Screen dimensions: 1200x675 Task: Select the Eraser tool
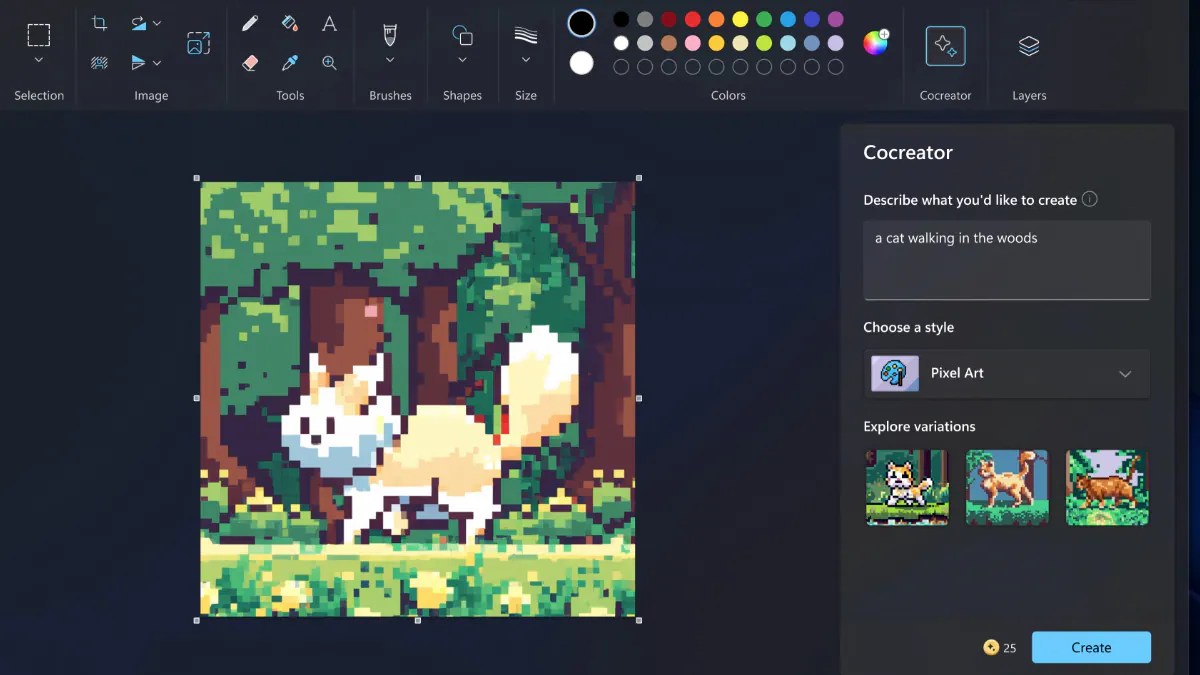pos(250,62)
